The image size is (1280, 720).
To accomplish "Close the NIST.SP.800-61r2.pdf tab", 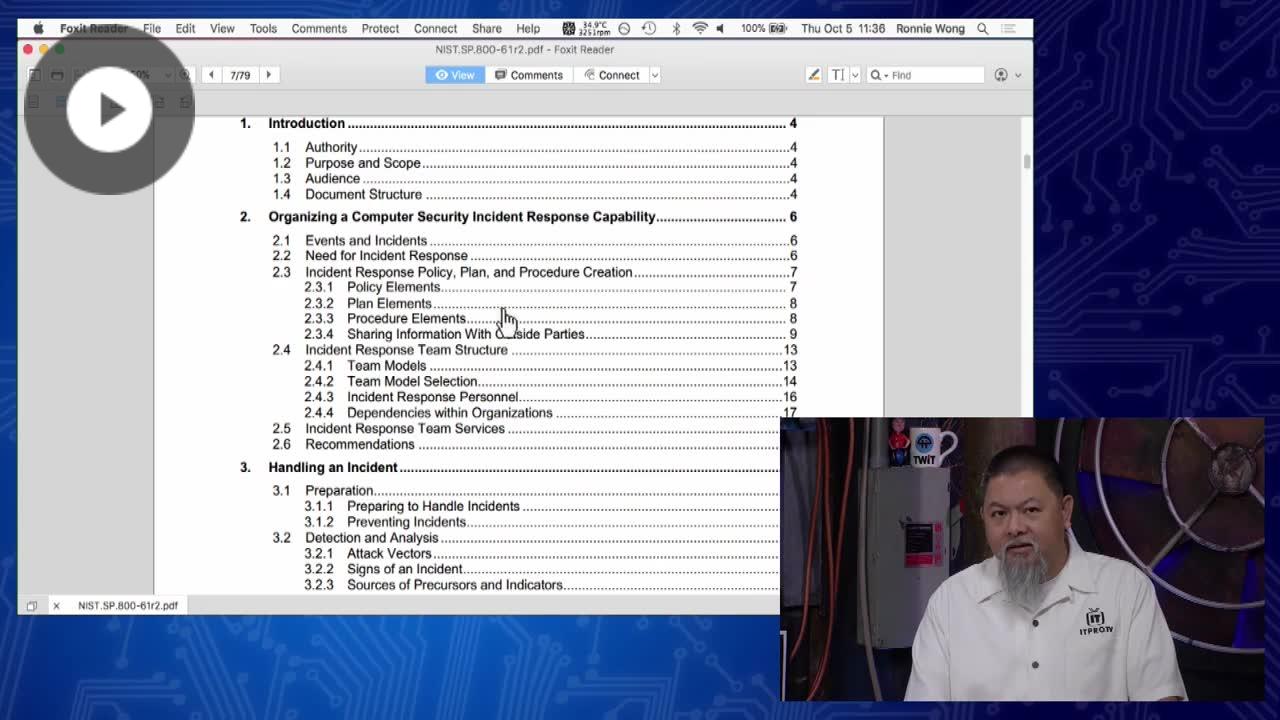I will (x=56, y=605).
